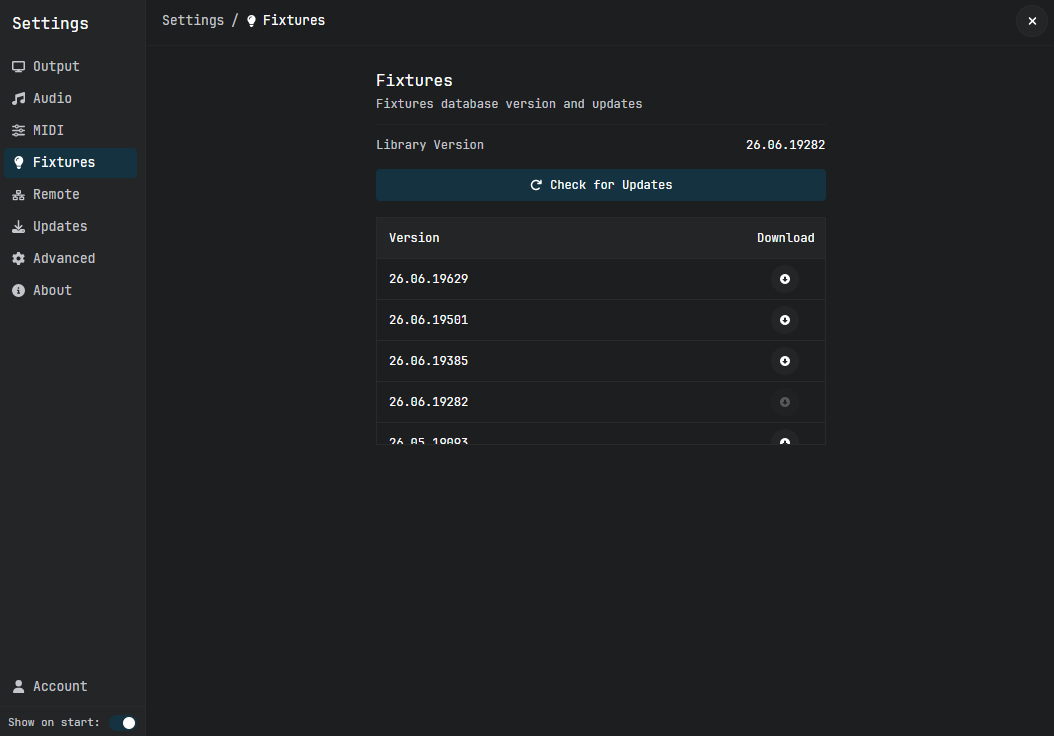Viewport: 1054px width, 736px height.
Task: Click the Library Version label
Action: click(x=430, y=145)
